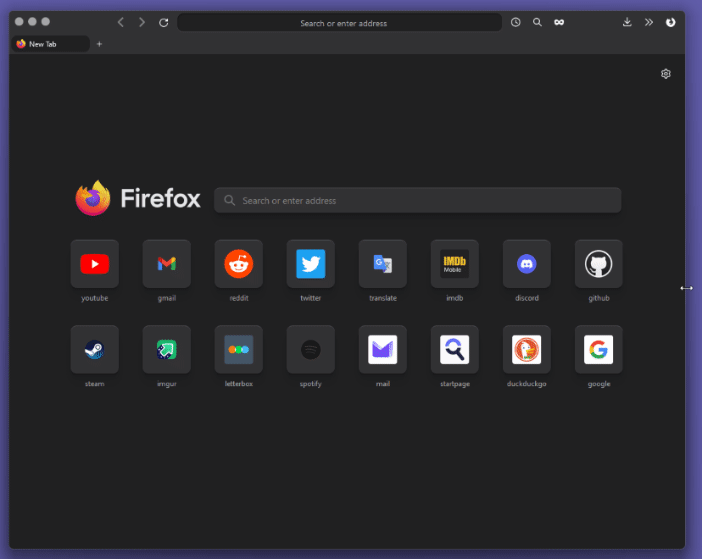Go back with the back arrow
The width and height of the screenshot is (702, 559).
pyautogui.click(x=120, y=22)
